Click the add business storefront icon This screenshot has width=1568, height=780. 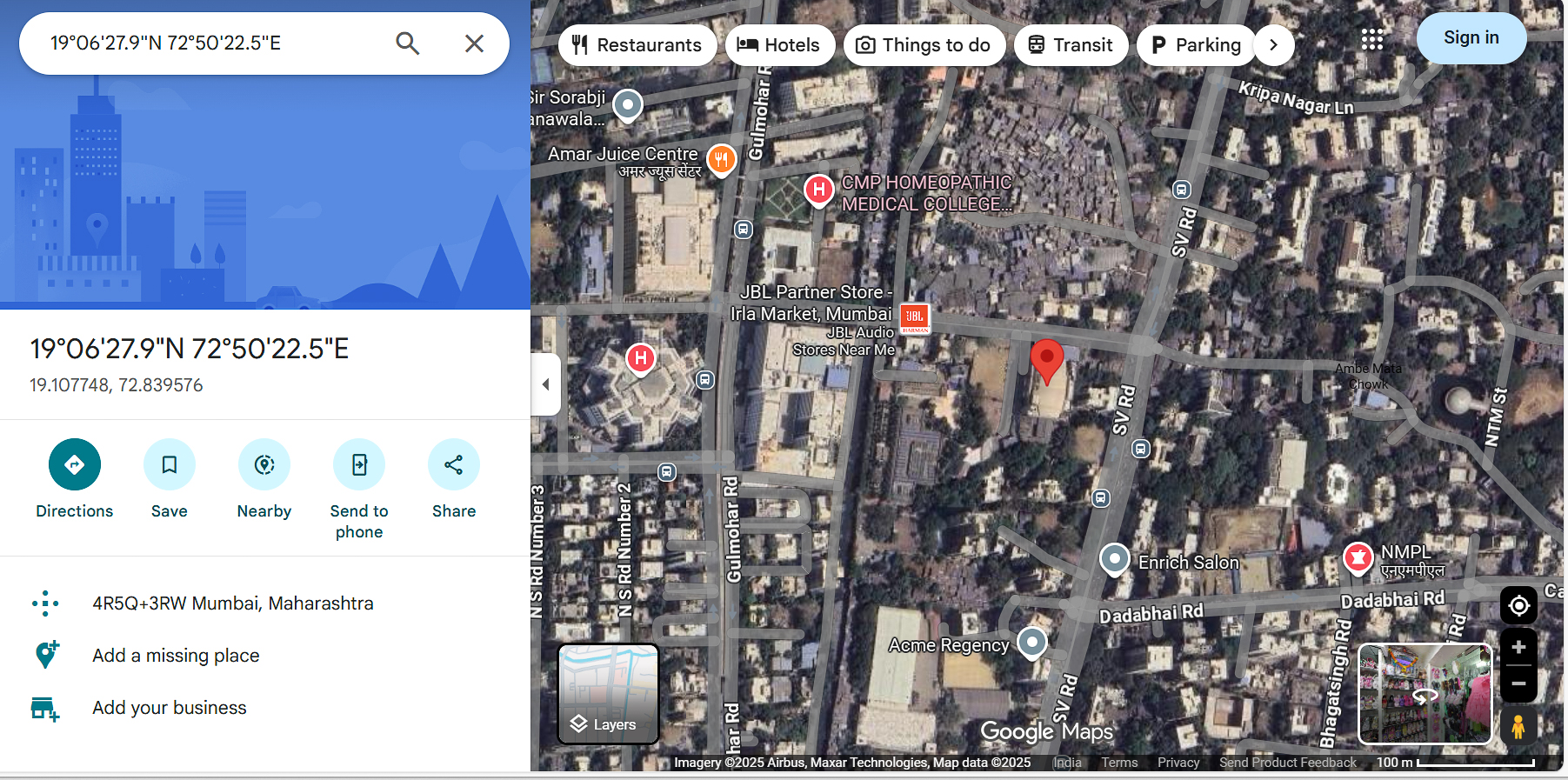pos(45,709)
